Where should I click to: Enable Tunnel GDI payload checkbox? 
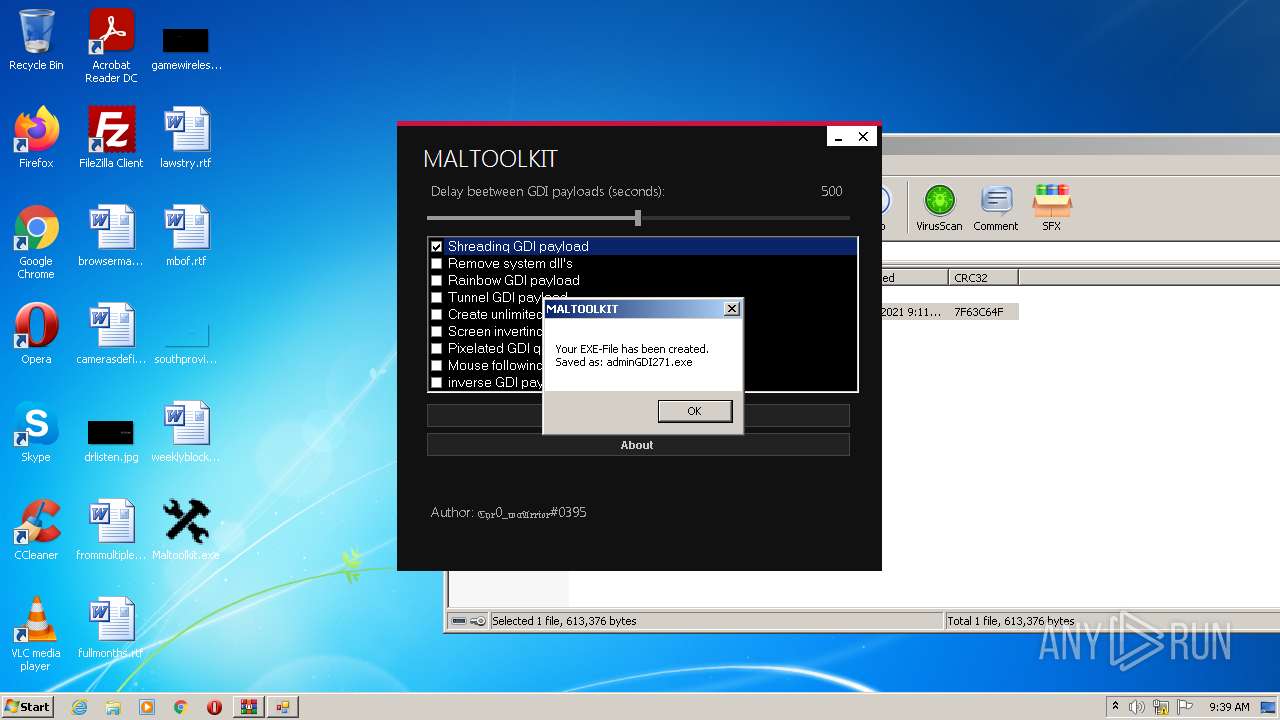pos(436,298)
